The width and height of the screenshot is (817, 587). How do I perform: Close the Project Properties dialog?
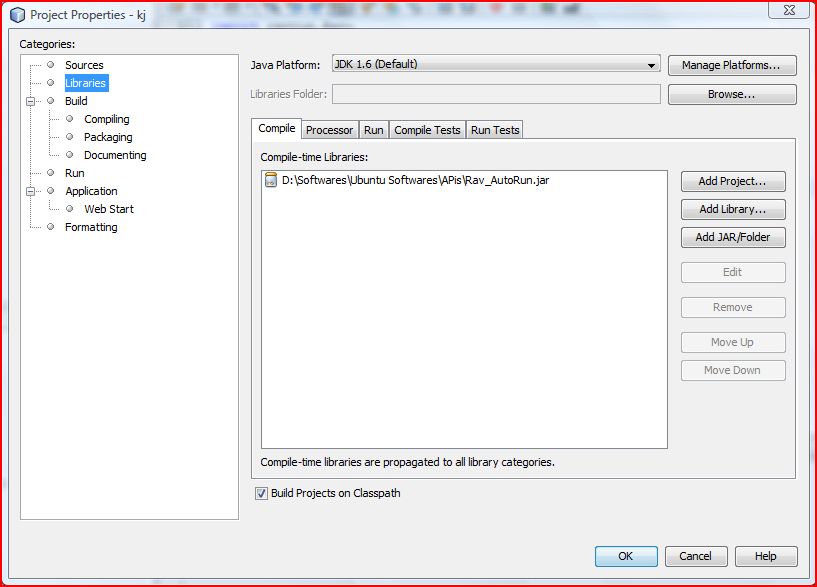click(x=789, y=10)
